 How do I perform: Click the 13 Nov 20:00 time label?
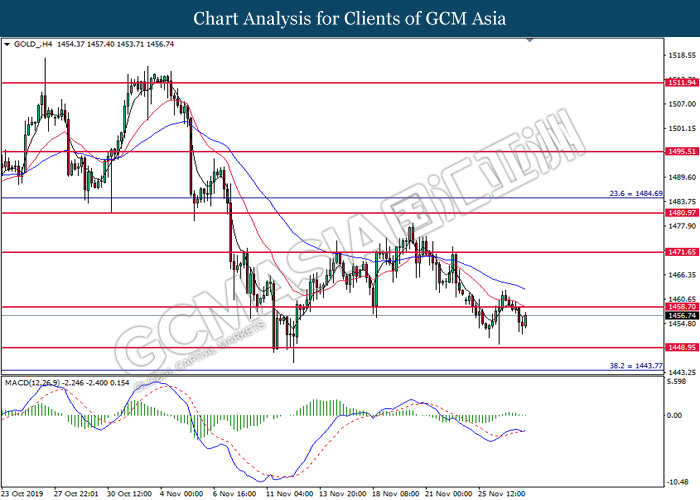342,494
